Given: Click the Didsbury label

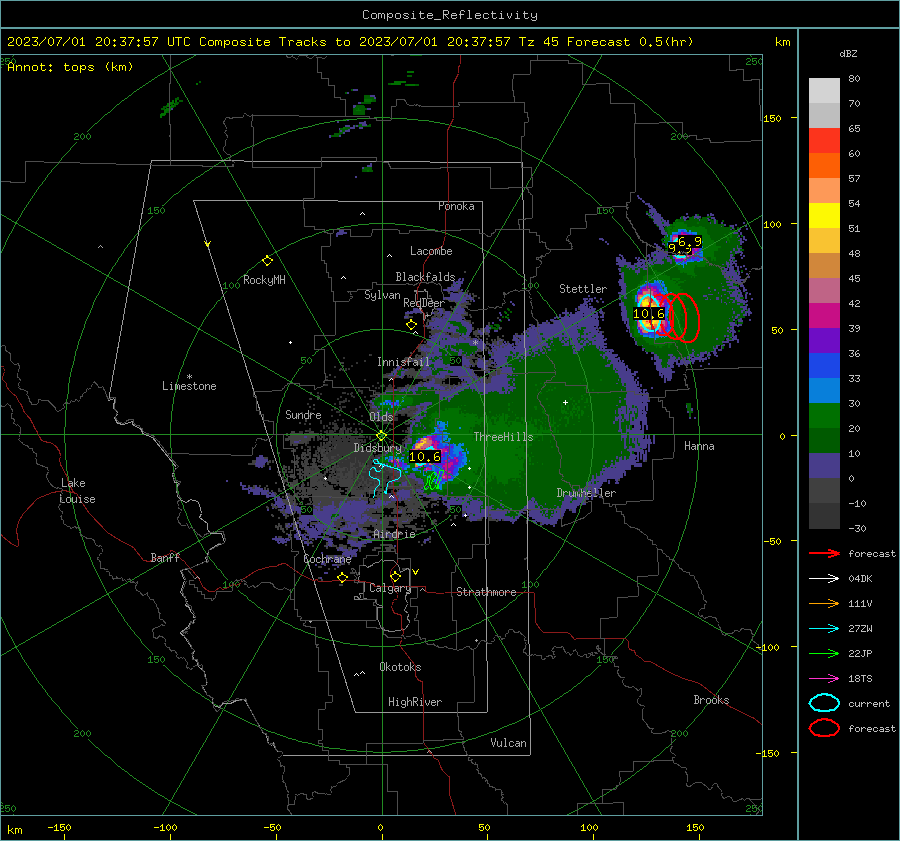Looking at the screenshot, I should pos(378,448).
